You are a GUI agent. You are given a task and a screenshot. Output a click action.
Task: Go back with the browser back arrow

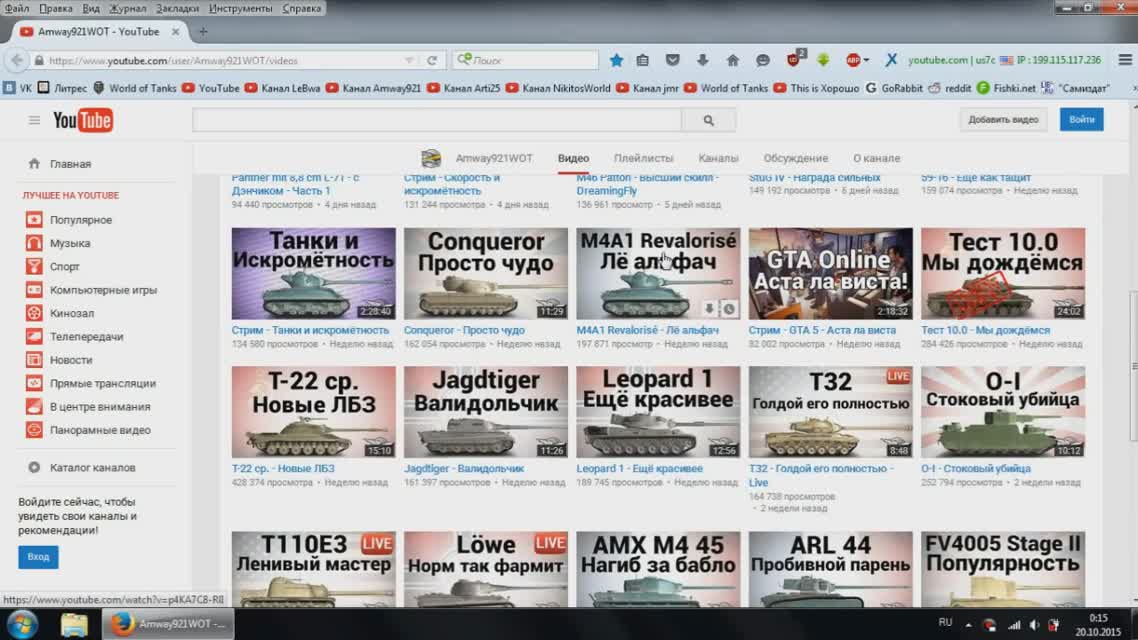[17, 60]
